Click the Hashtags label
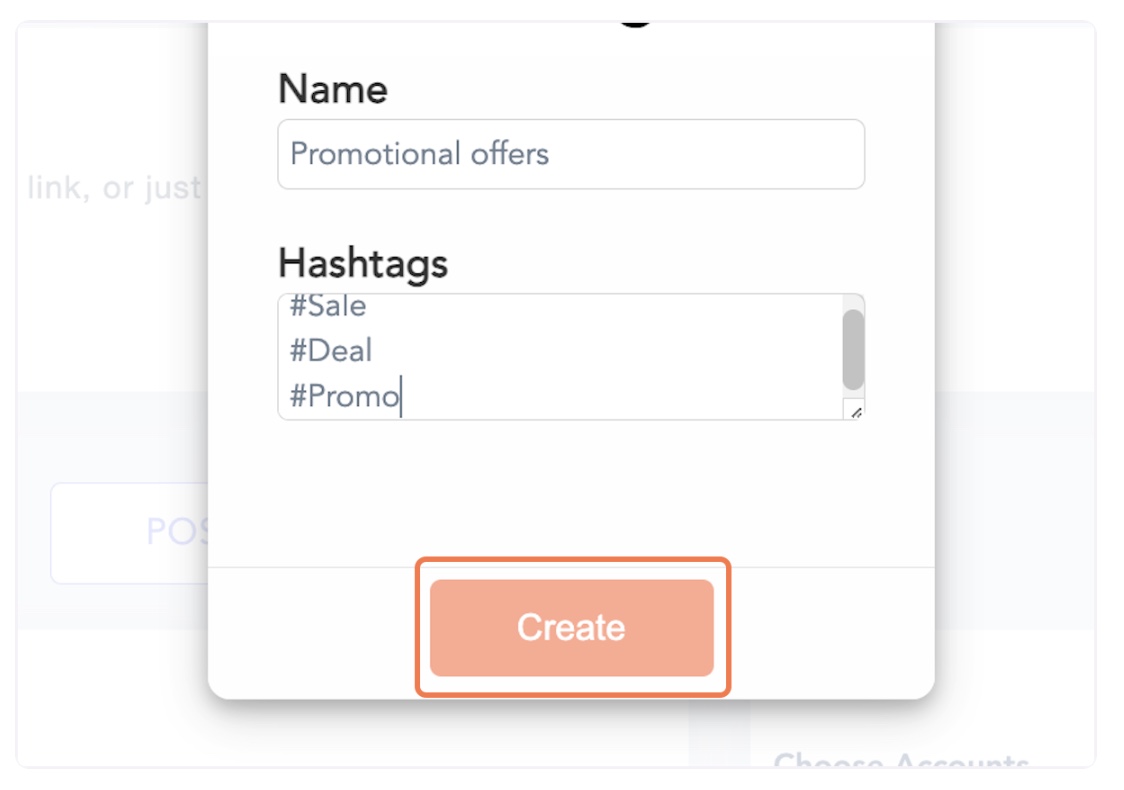Screen dimensions: 1124x790 363,263
